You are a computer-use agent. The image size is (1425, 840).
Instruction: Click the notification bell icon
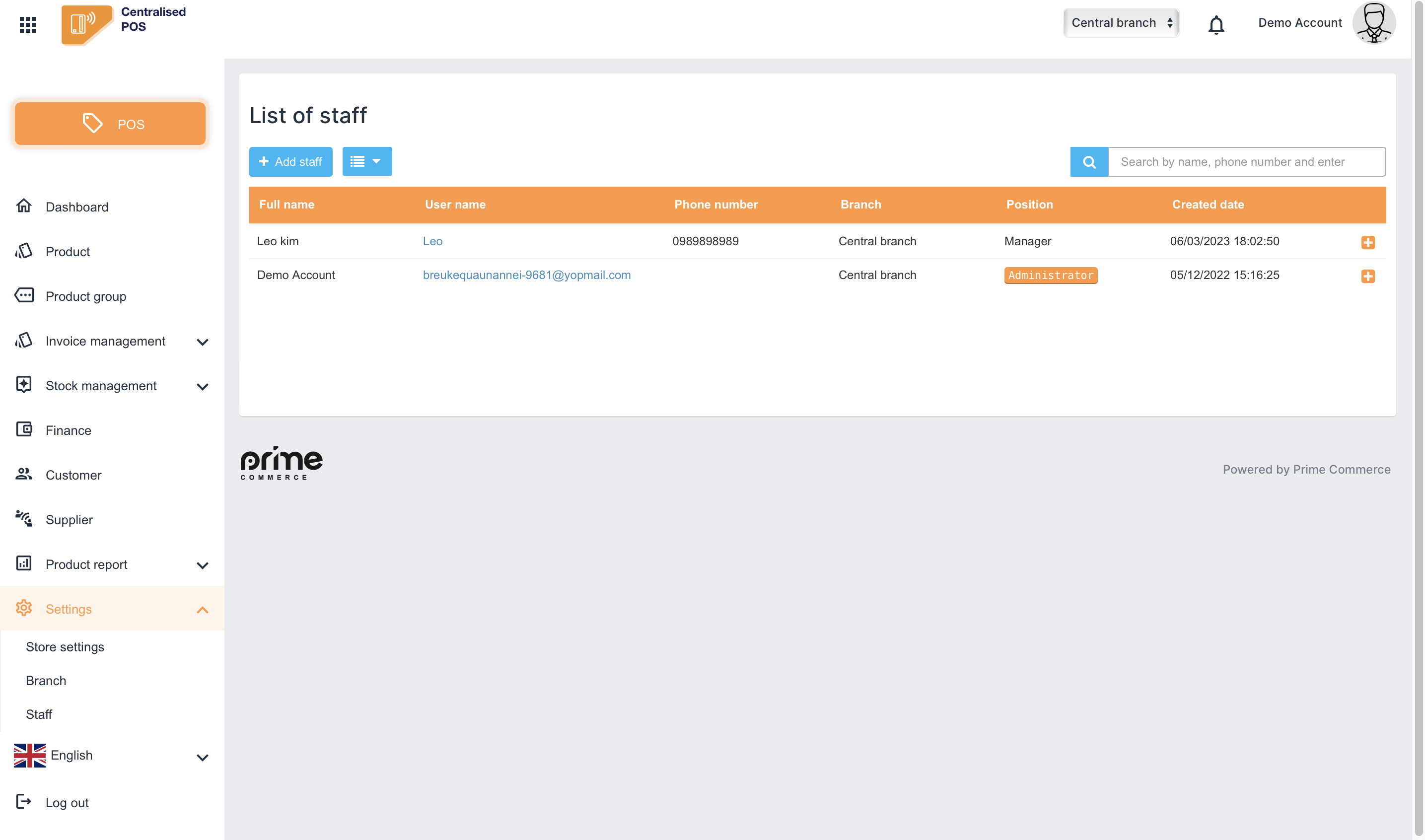click(x=1215, y=24)
